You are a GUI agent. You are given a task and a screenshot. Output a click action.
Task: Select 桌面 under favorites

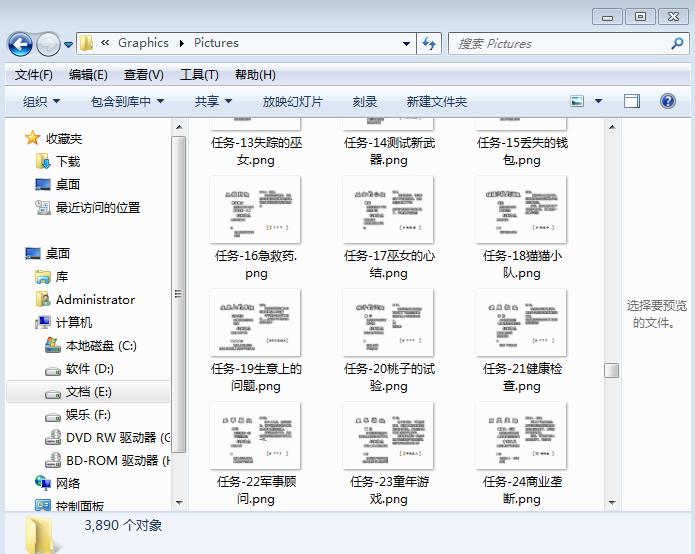(x=68, y=184)
